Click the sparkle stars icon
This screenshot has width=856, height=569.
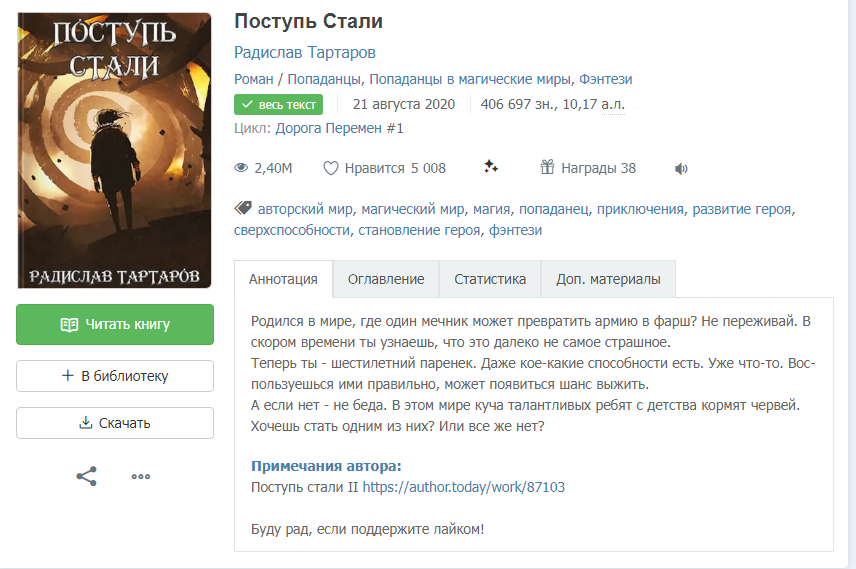[491, 167]
